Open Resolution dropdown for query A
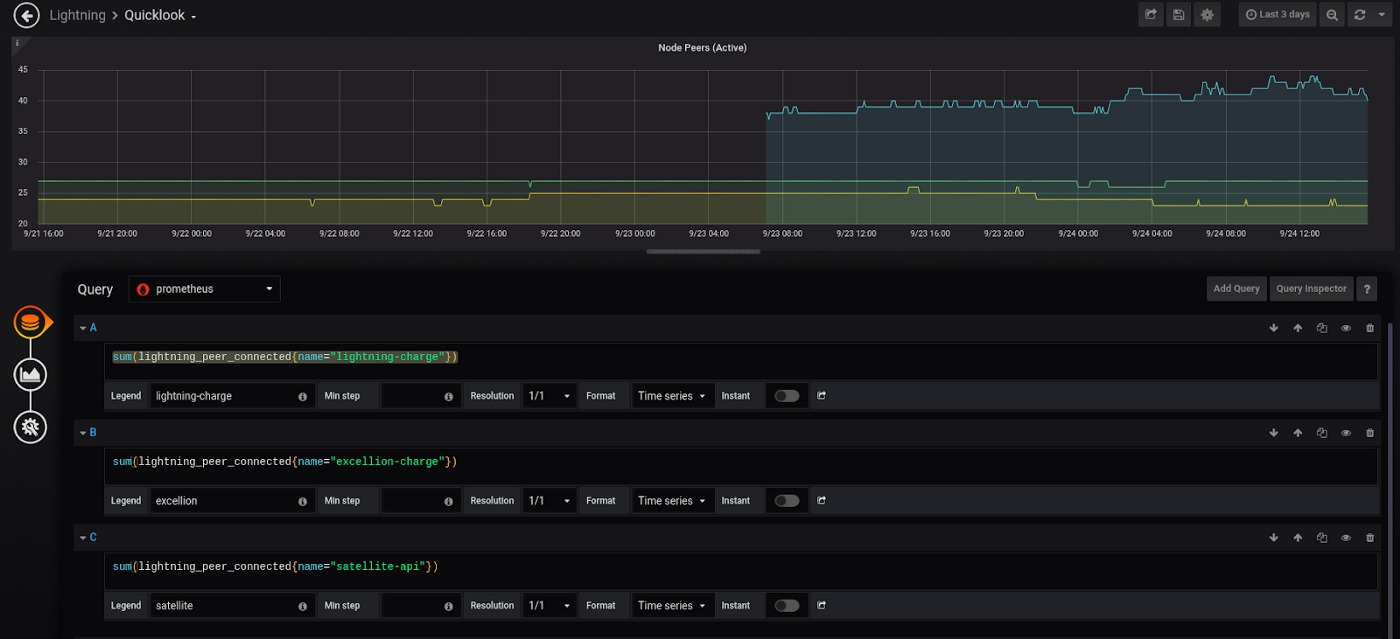The image size is (1400, 639). click(x=550, y=396)
